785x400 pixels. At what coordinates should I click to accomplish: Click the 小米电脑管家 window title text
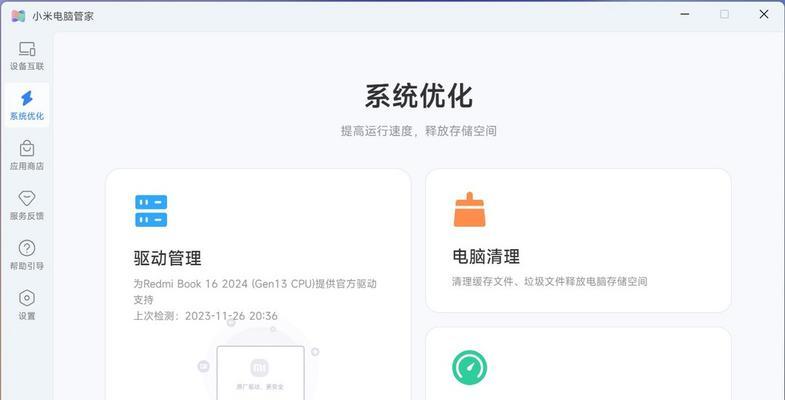[63, 16]
